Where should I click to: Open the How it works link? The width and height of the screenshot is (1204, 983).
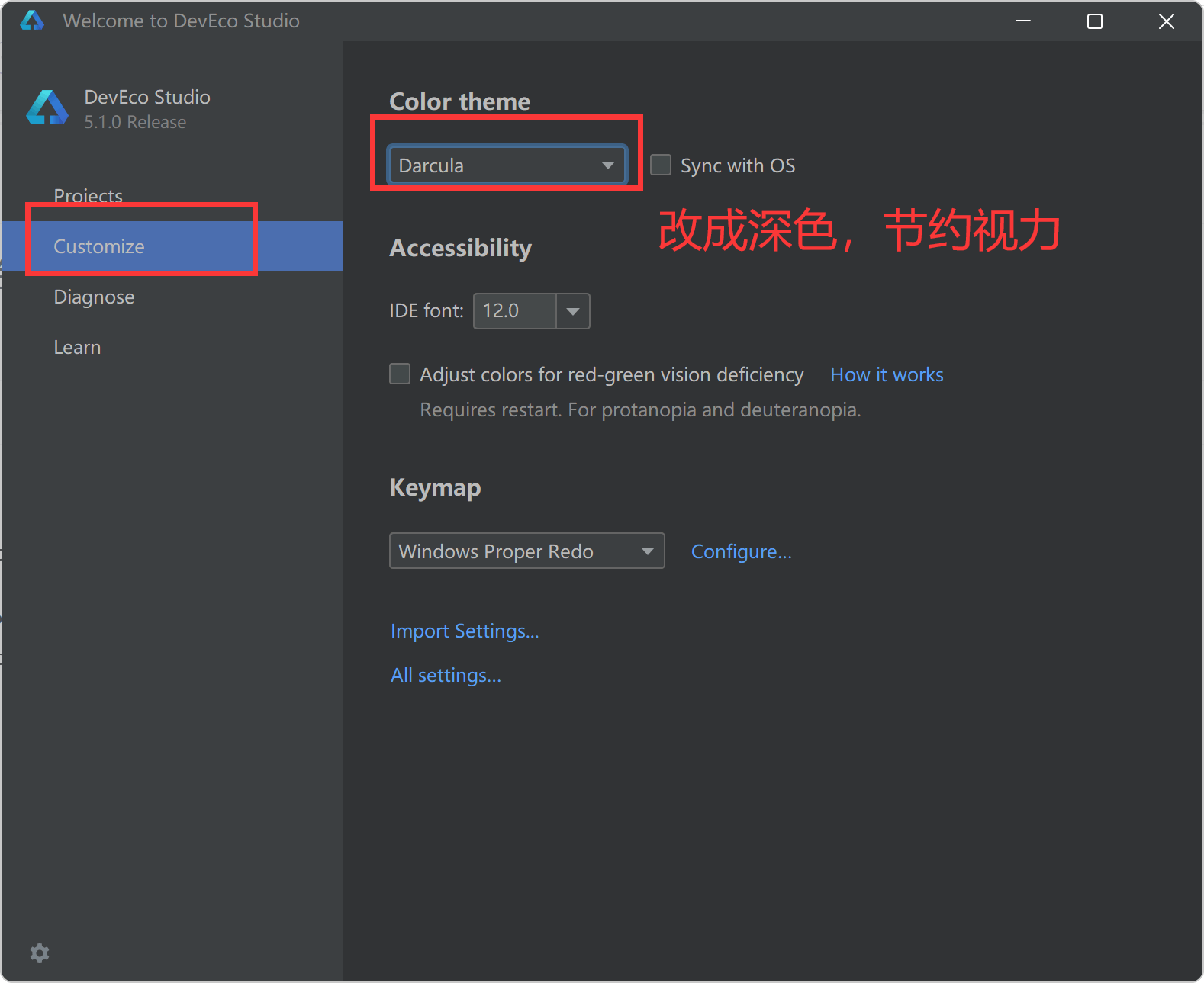[x=887, y=374]
